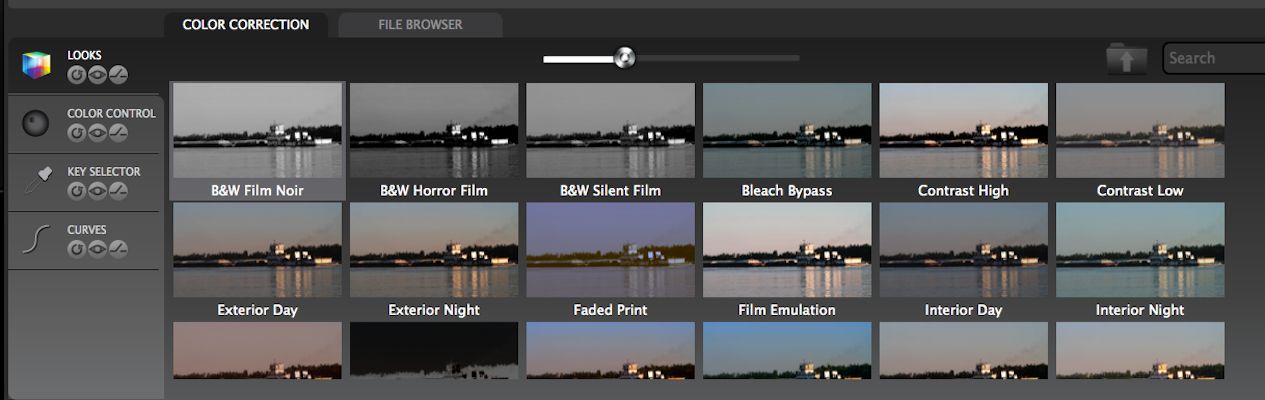Image resolution: width=1265 pixels, height=400 pixels.
Task: Click the Looks color cube icon
Action: (36, 65)
